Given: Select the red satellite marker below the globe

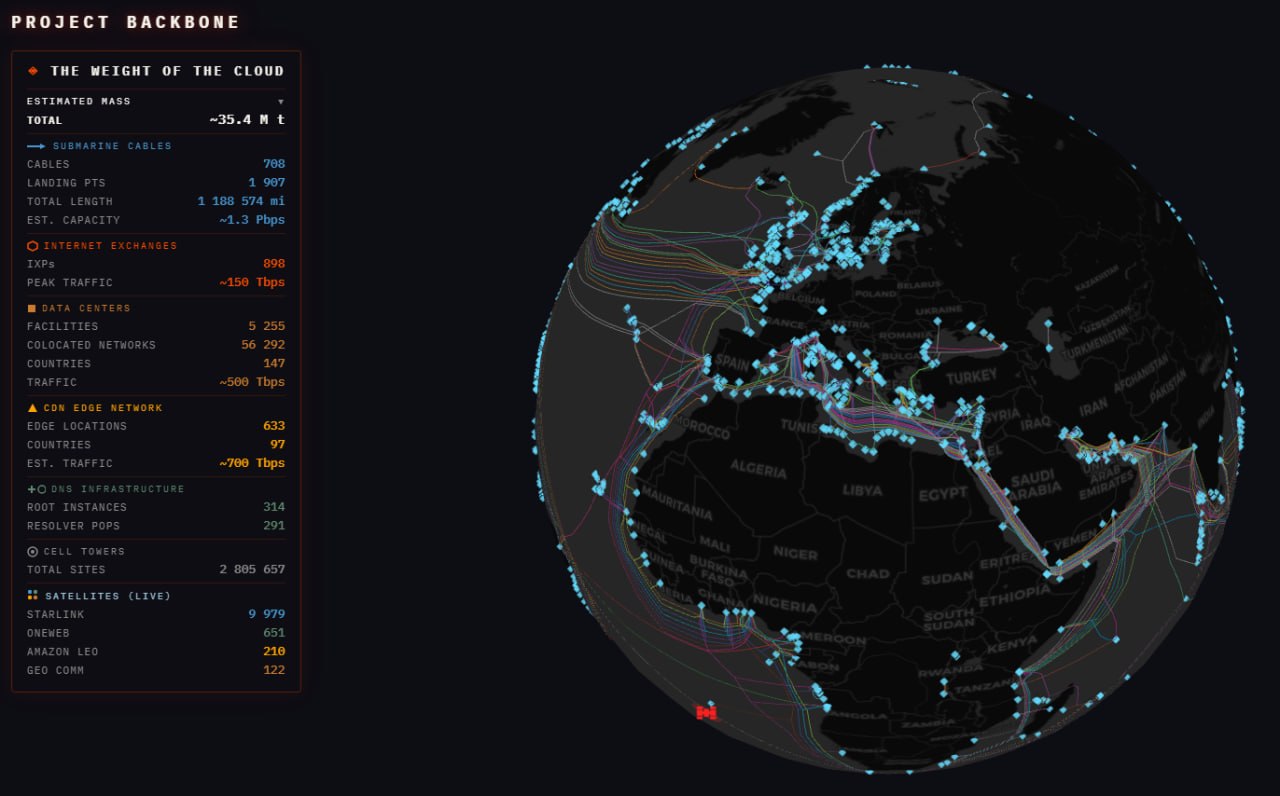Looking at the screenshot, I should pos(706,712).
